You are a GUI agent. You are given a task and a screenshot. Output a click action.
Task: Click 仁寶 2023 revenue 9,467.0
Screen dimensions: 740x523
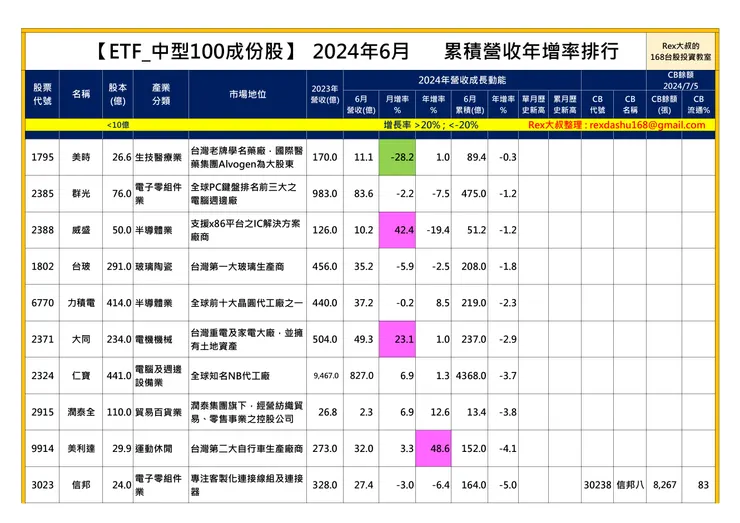coord(326,376)
